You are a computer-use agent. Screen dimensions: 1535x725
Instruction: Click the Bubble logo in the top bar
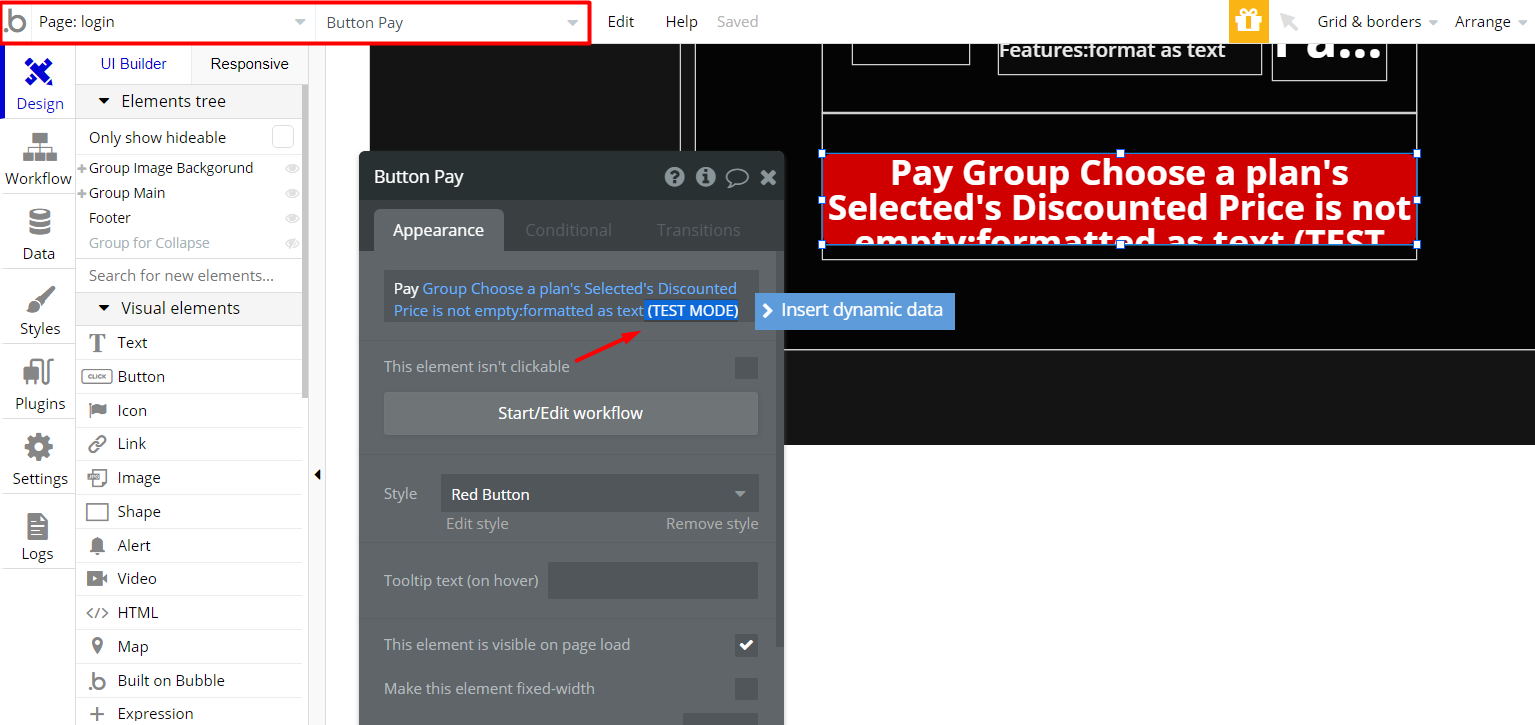coord(15,22)
